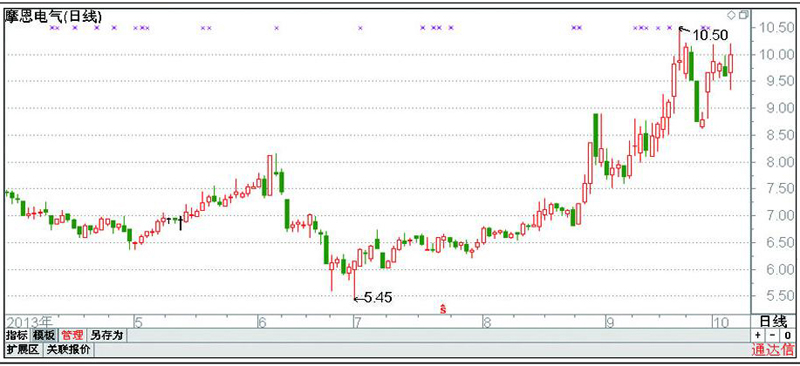Open the 日线 period selector
This screenshot has width=800, height=366.
click(773, 321)
